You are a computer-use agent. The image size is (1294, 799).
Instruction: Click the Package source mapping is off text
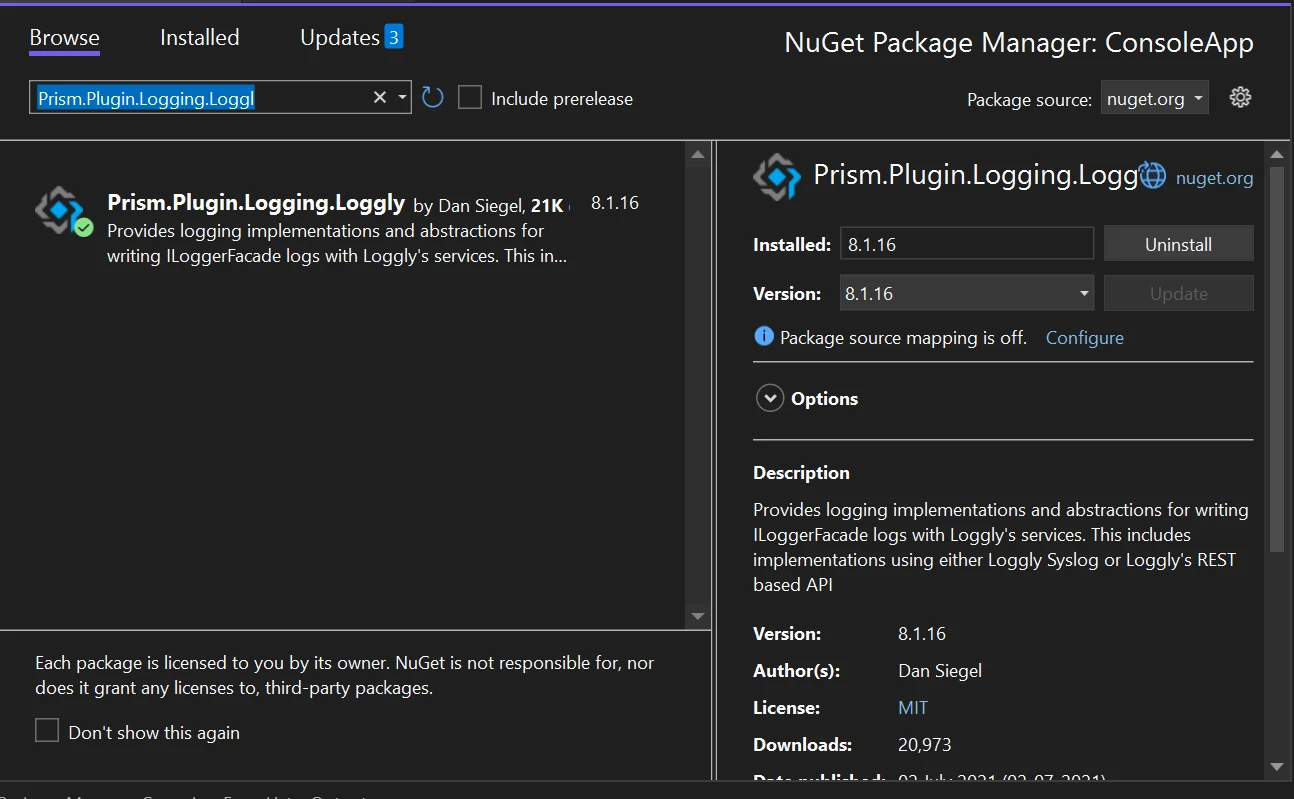[903, 338]
